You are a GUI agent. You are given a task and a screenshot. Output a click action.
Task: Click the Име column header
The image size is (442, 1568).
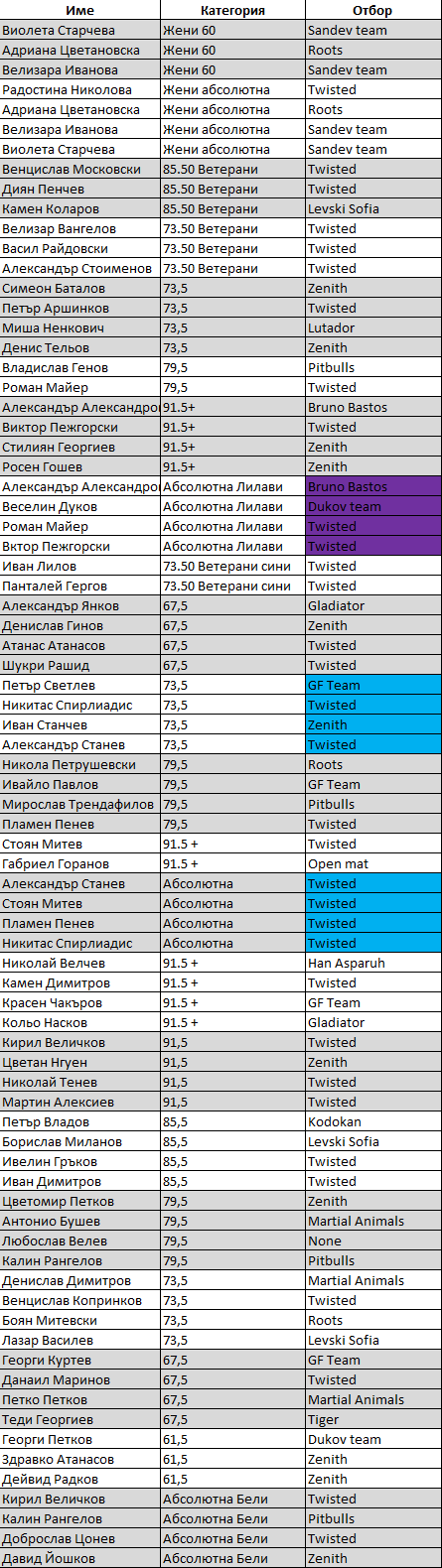click(x=80, y=10)
